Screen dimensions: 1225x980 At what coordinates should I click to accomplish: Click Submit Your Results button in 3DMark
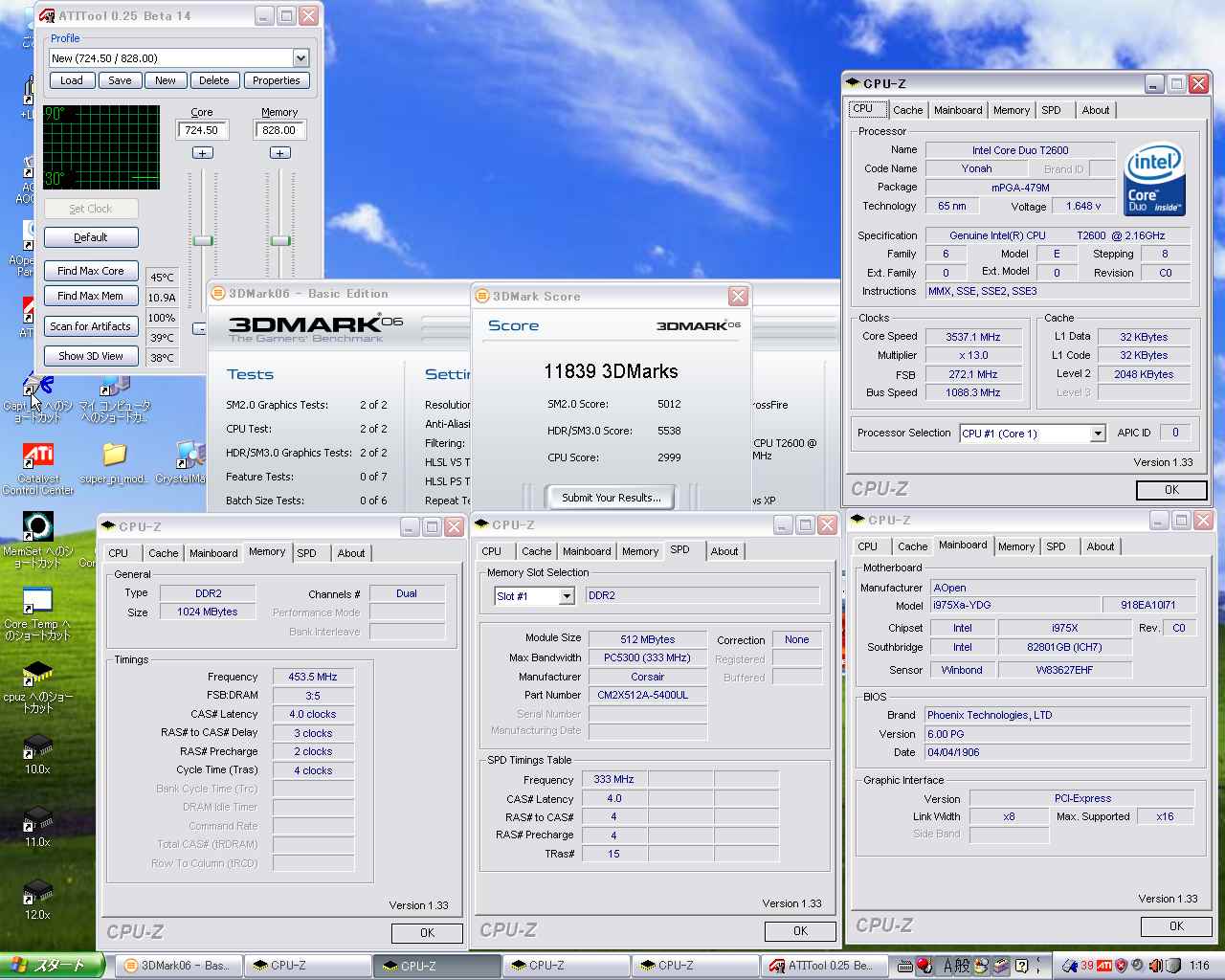click(x=611, y=498)
